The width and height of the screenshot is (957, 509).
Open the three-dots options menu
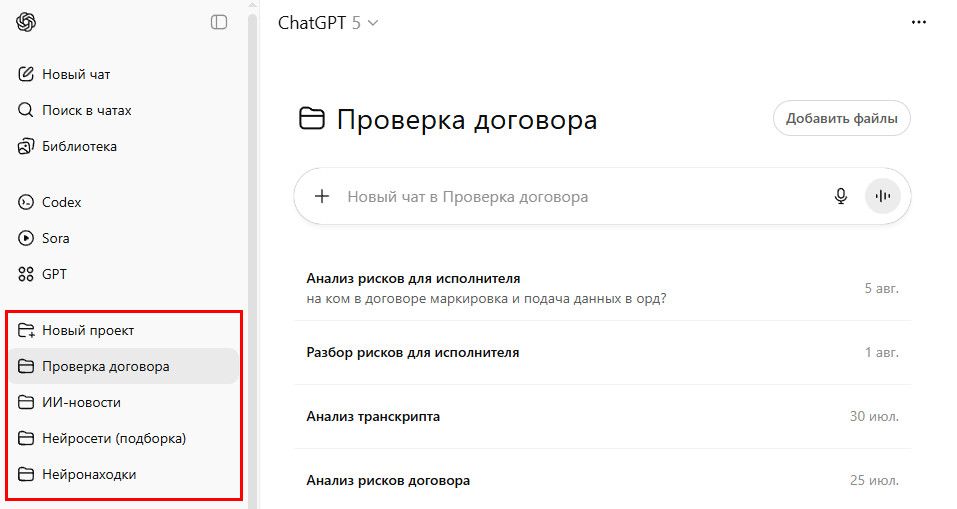pyautogui.click(x=919, y=23)
